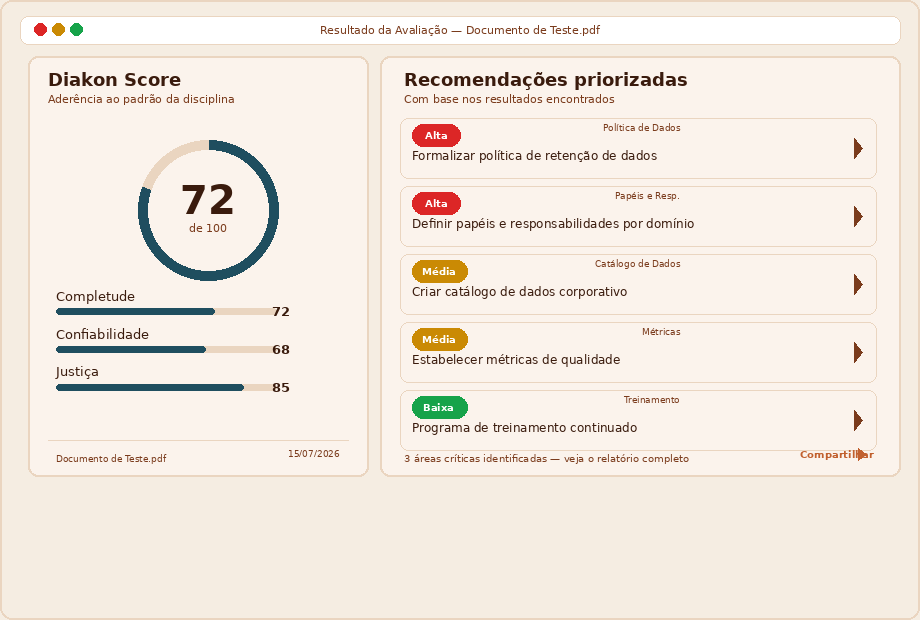This screenshot has width=920, height=620.
Task: Click the circular score gauge showing 72
Action: tap(208, 211)
